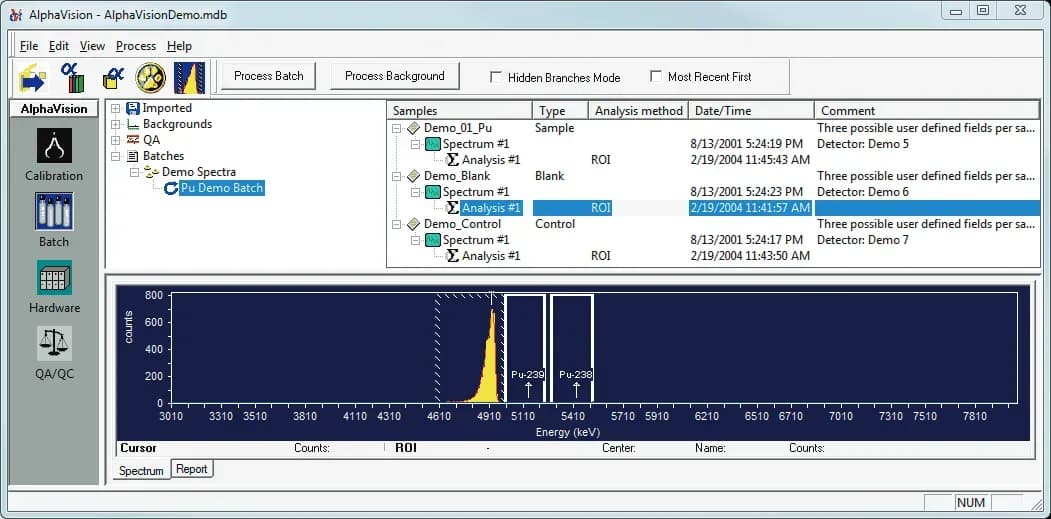Click the yellow peak in the spectrum
Viewport: 1051px width, 519px height.
492,365
